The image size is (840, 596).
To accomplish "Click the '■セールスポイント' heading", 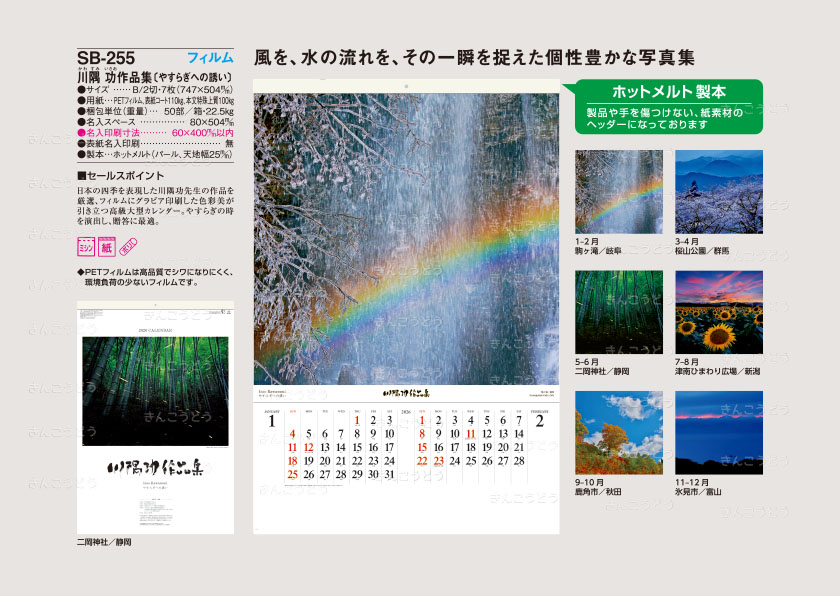I will click(x=121, y=176).
